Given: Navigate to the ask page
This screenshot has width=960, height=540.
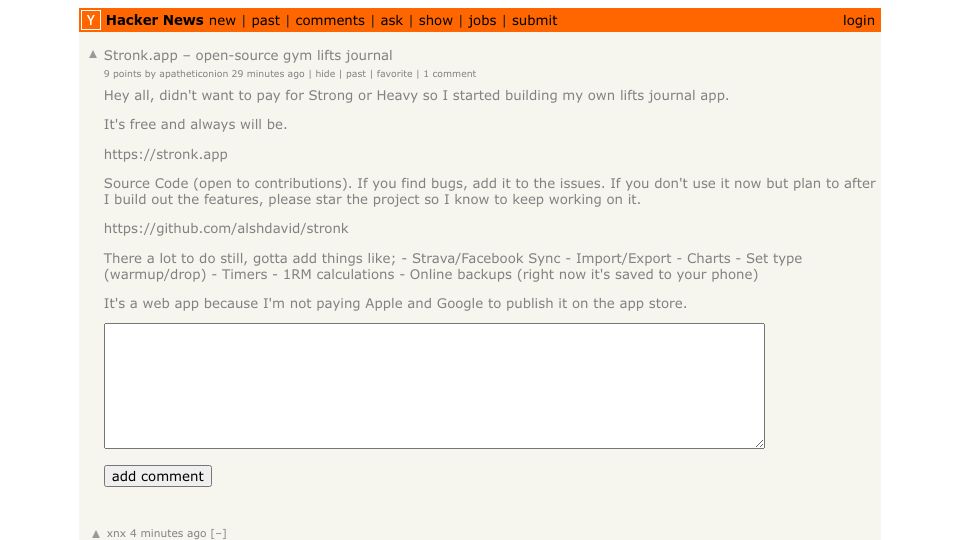Looking at the screenshot, I should click(x=392, y=20).
